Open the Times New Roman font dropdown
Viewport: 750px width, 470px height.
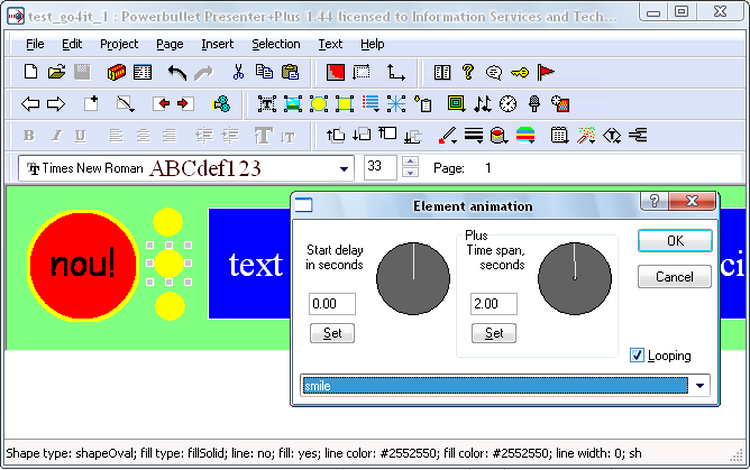click(345, 168)
